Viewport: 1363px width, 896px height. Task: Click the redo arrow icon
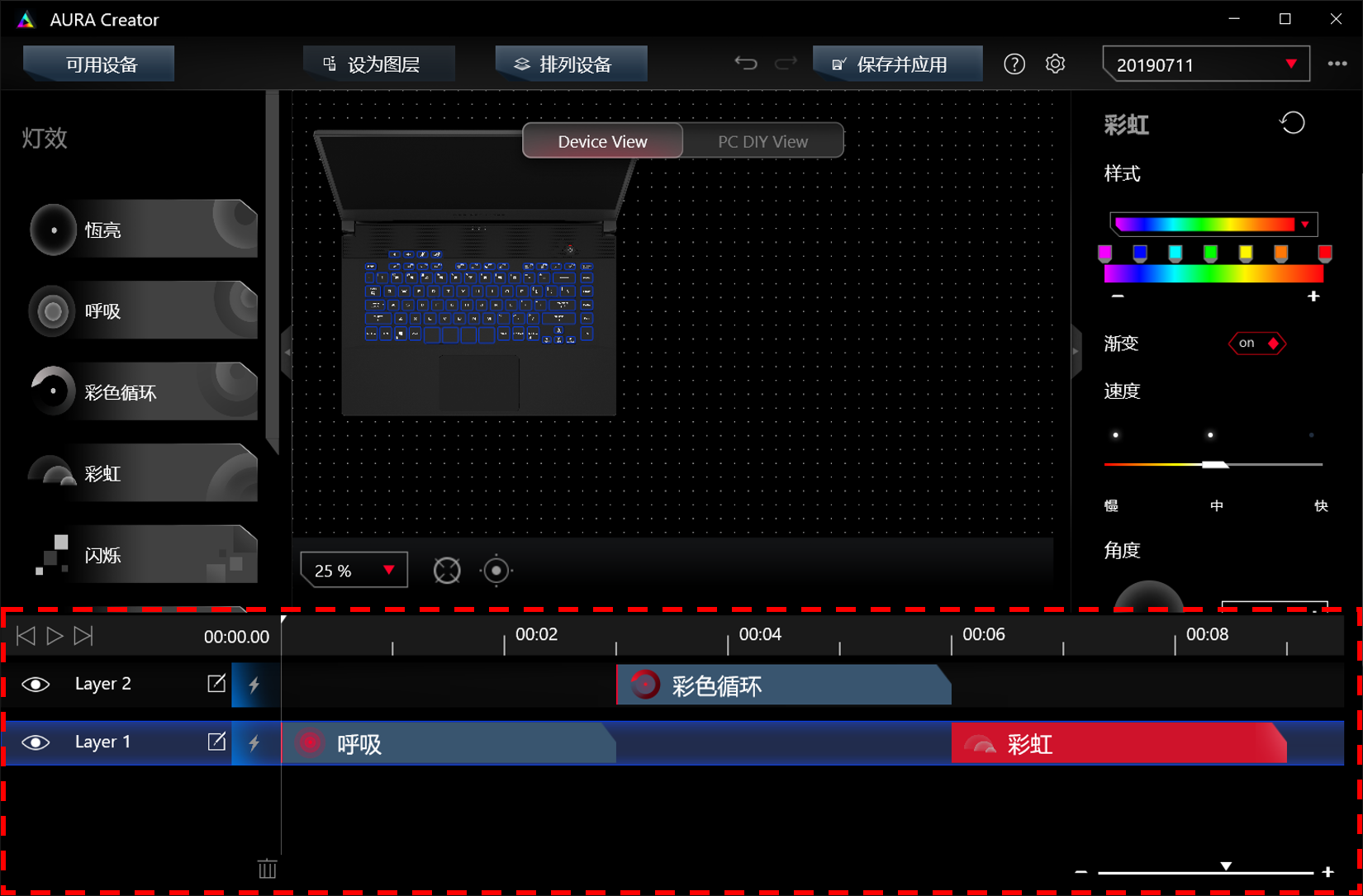pos(784,63)
